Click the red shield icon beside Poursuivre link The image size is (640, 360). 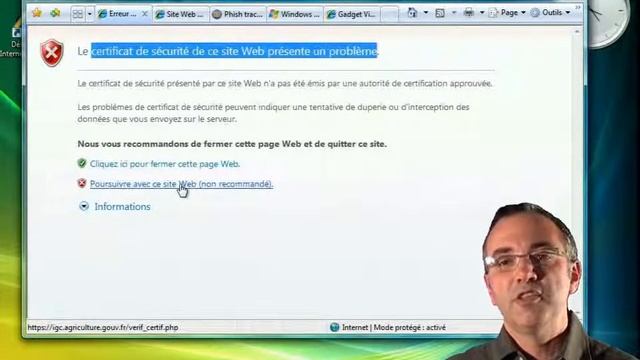(x=82, y=183)
